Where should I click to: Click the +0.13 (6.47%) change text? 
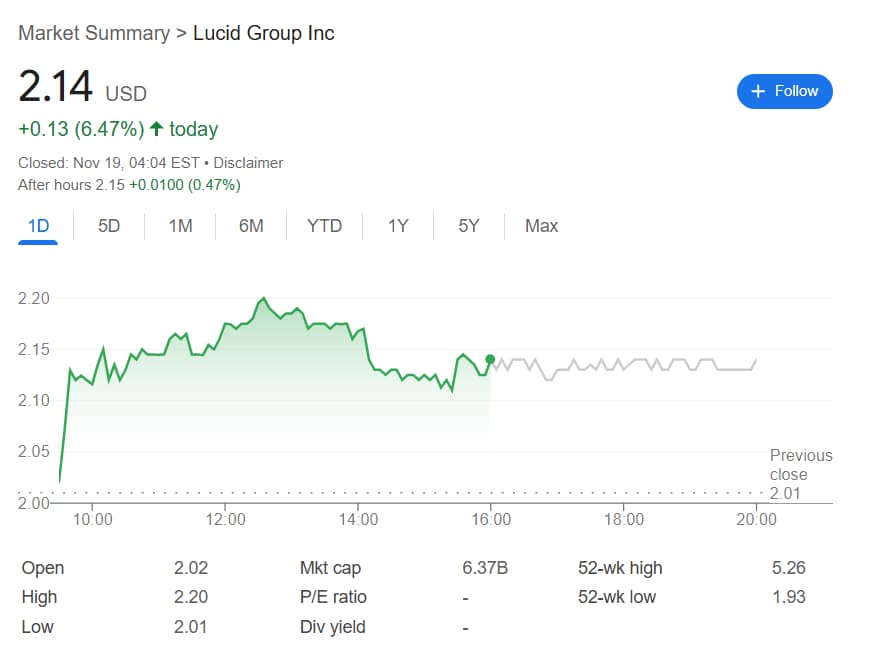81,129
